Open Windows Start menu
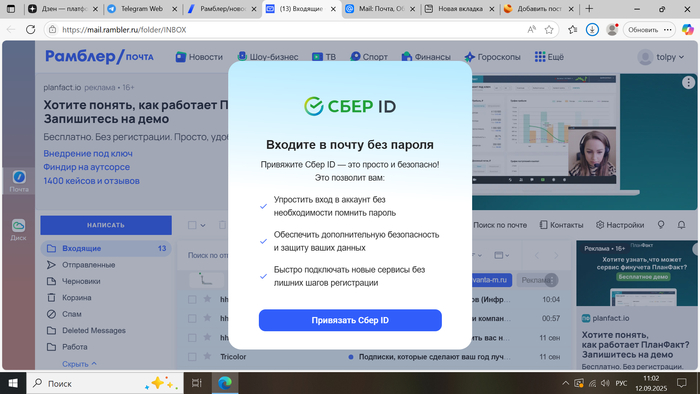The height and width of the screenshot is (394, 700). tap(13, 383)
